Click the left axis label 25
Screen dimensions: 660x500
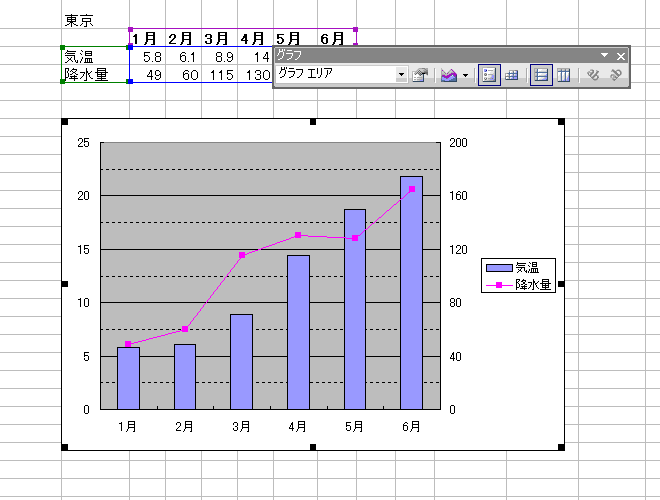point(83,143)
